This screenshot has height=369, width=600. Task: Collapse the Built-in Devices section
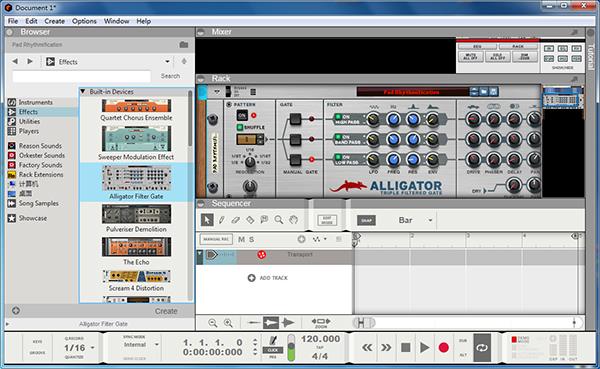83,91
